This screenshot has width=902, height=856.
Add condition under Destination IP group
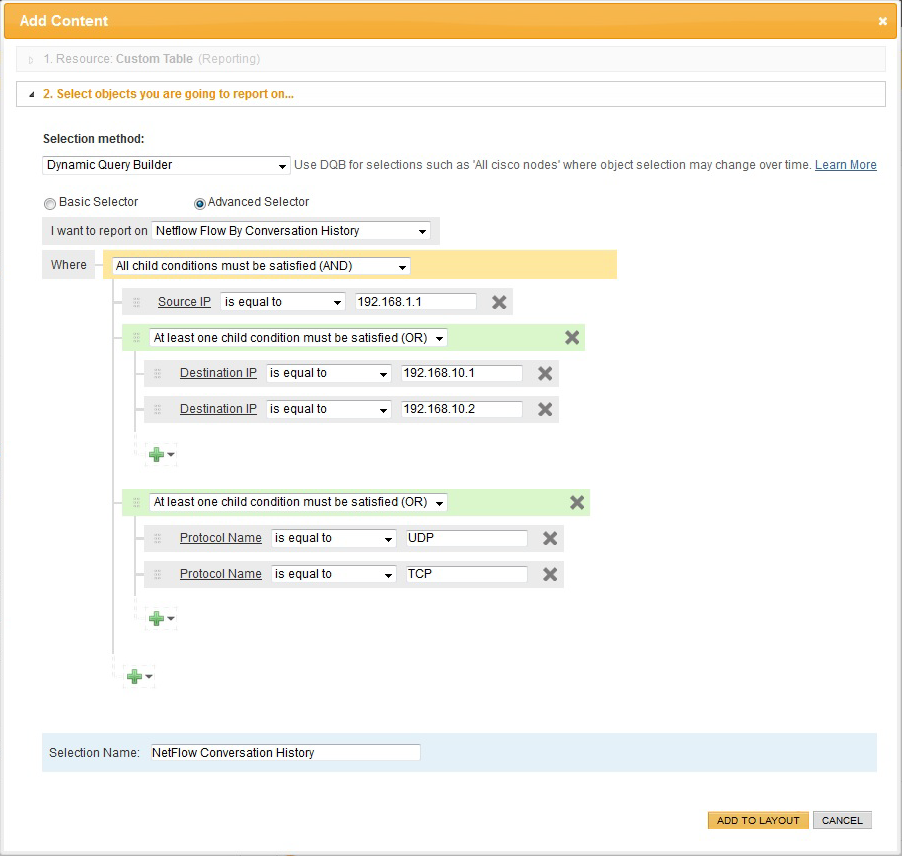160,454
